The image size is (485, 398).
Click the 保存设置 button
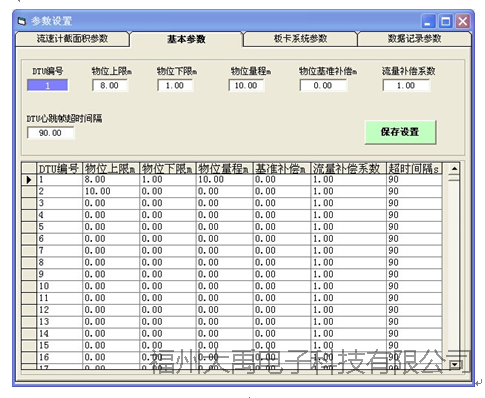[x=400, y=132]
